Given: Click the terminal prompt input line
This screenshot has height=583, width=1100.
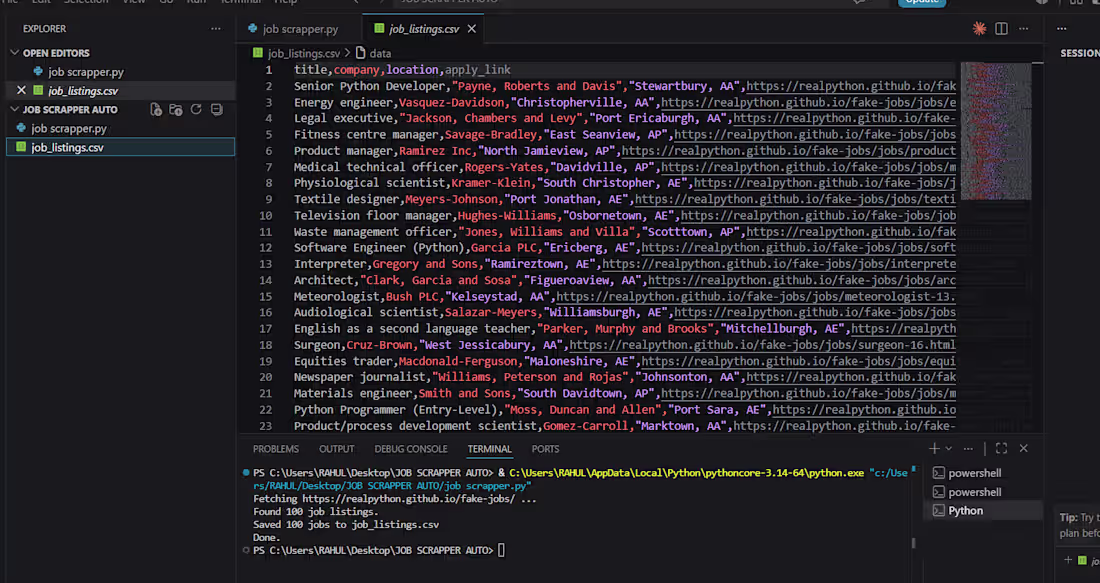Looking at the screenshot, I should click(501, 551).
